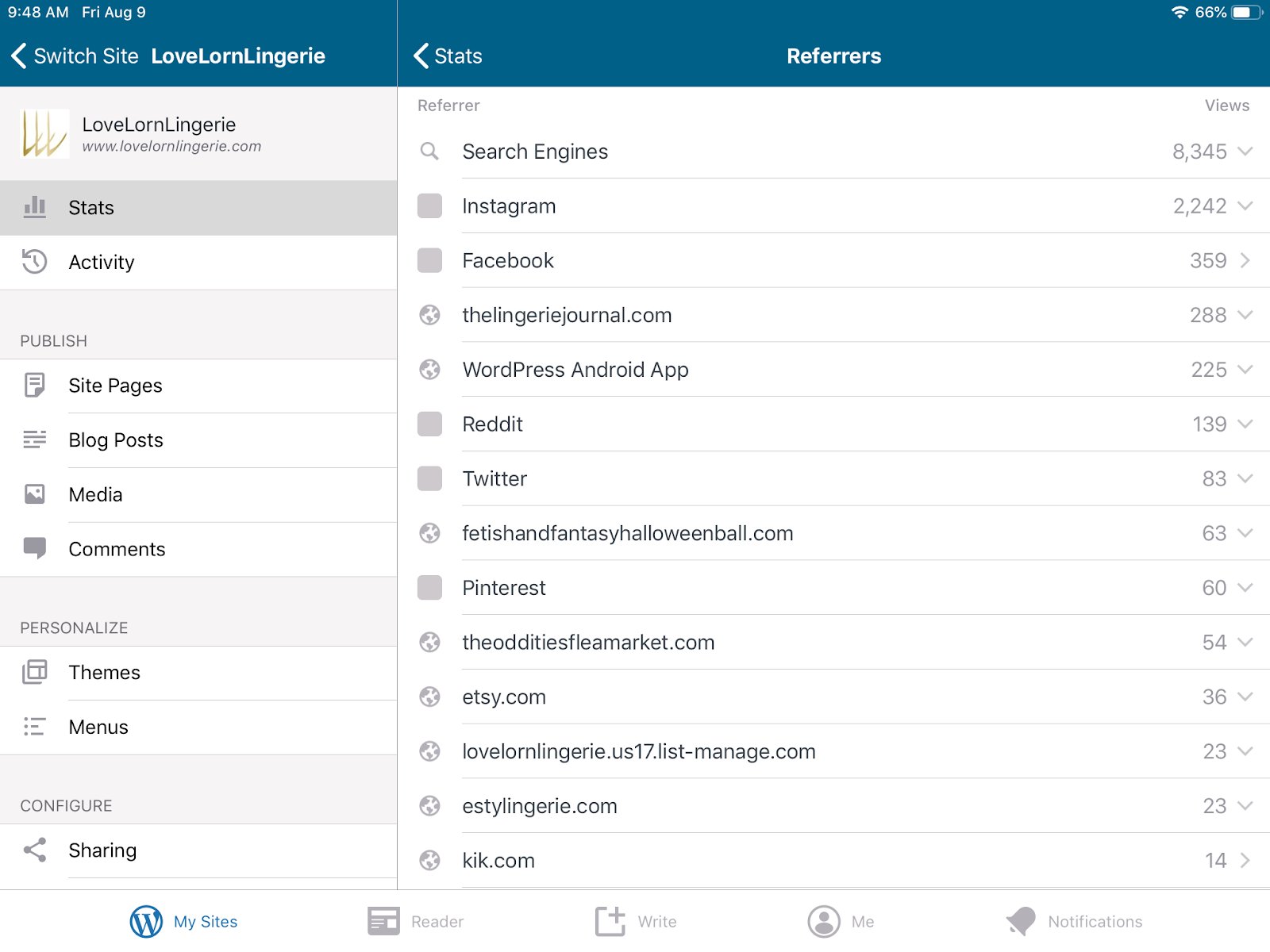Viewport: 1270px width, 952px height.
Task: Click the Blog Posts lines icon
Action: 34,440
